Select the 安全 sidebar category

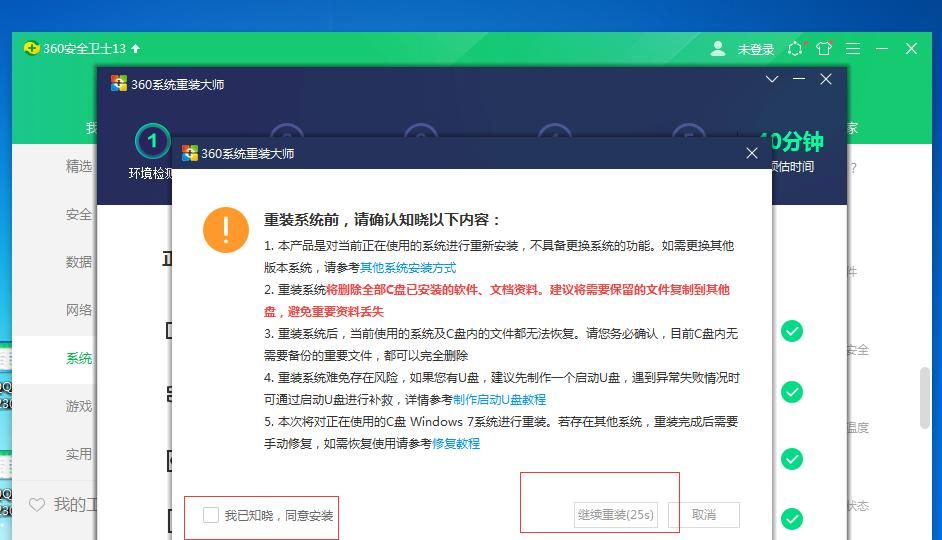click(79, 214)
